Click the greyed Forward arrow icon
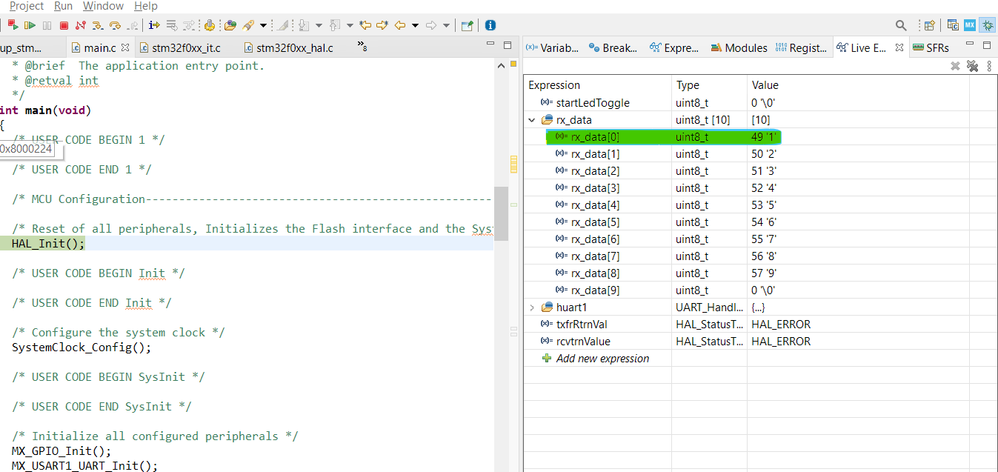 click(x=431, y=25)
